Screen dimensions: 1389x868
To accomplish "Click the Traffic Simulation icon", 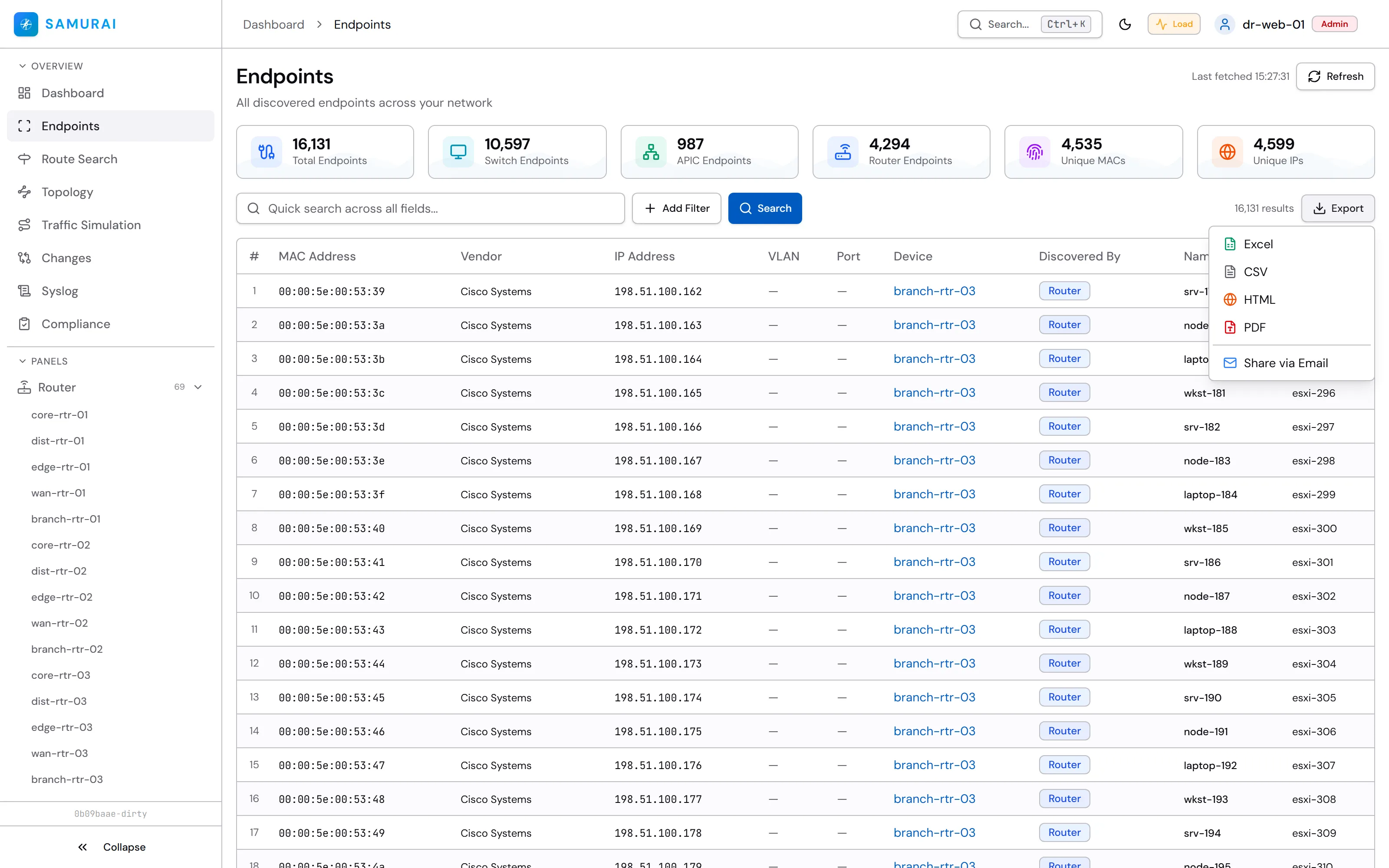I will 24,225.
